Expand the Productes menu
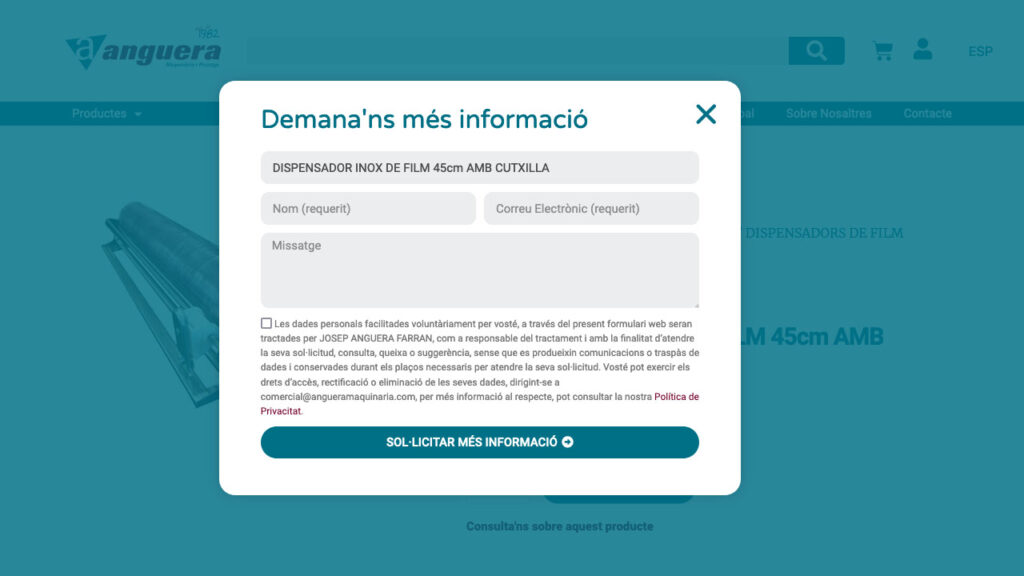 click(x=106, y=114)
